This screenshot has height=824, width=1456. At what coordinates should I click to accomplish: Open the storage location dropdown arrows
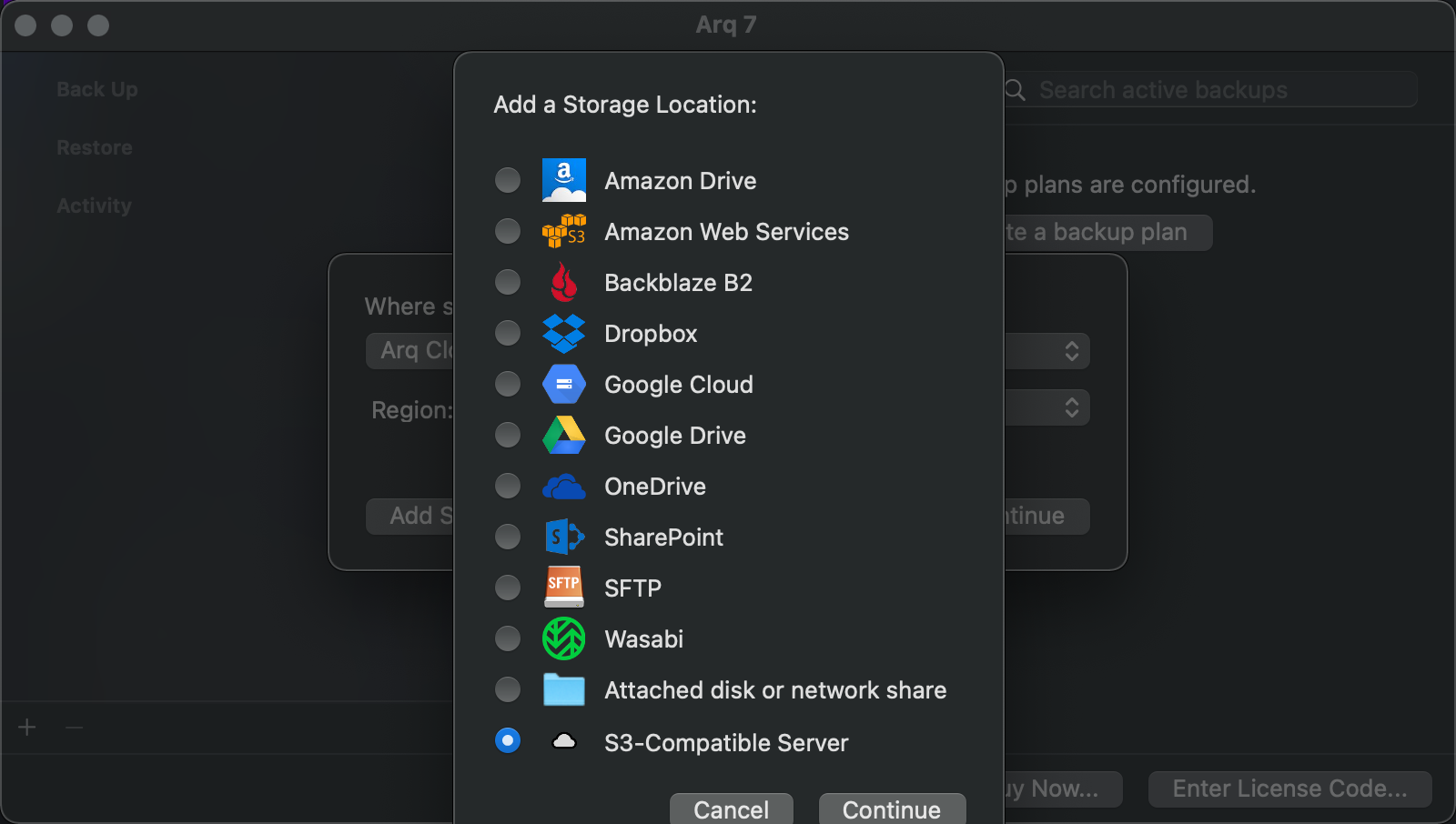click(1071, 351)
